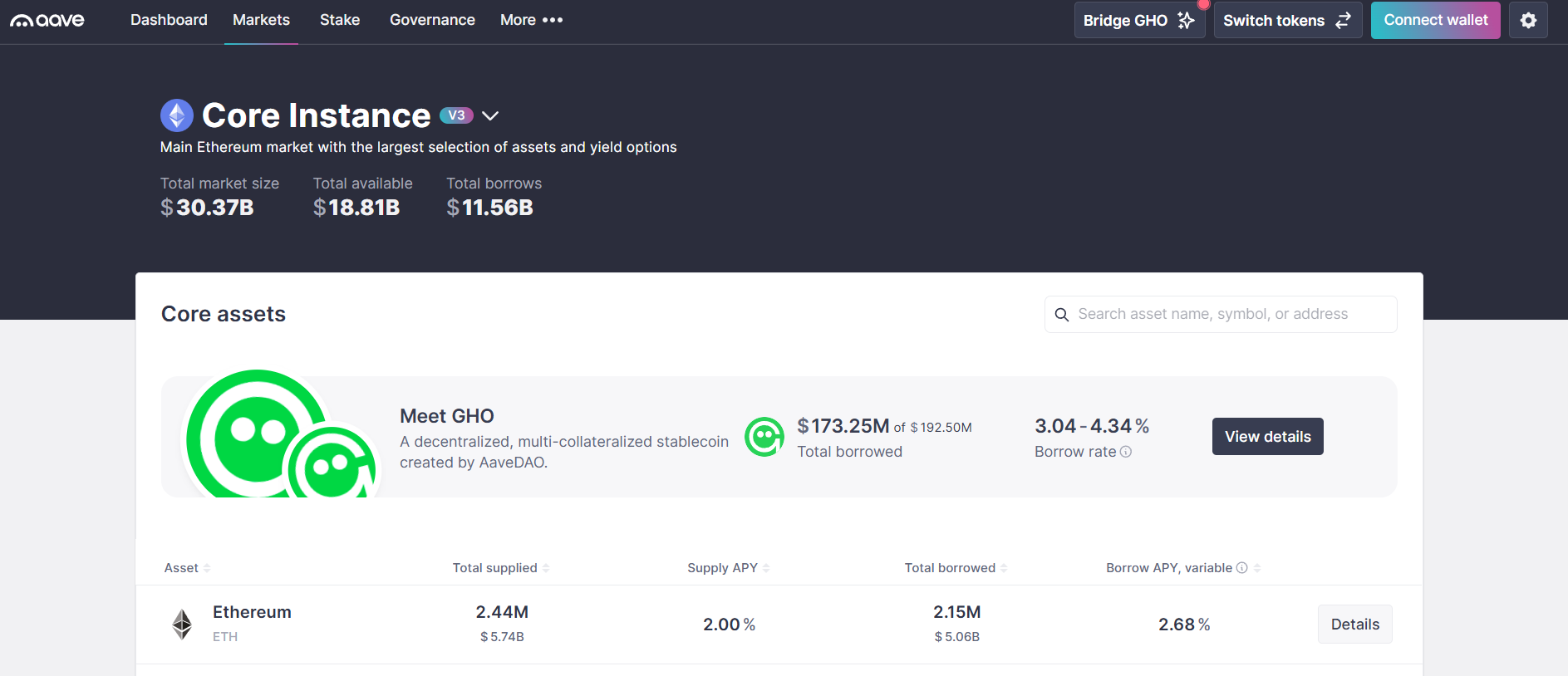Click the Ethereum network icon beside Core Instance

coord(176,115)
